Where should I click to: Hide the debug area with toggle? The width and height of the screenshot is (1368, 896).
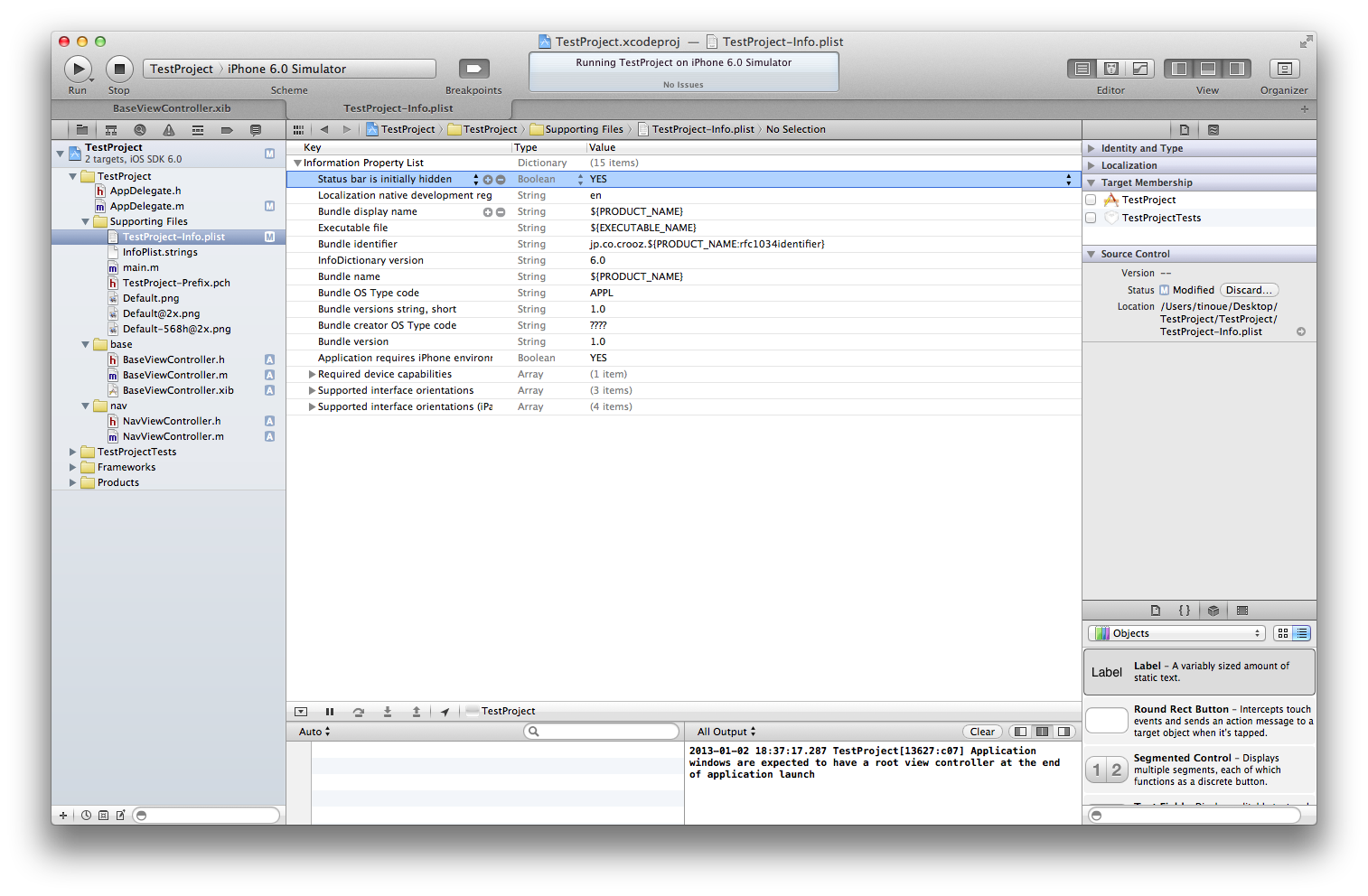point(301,712)
